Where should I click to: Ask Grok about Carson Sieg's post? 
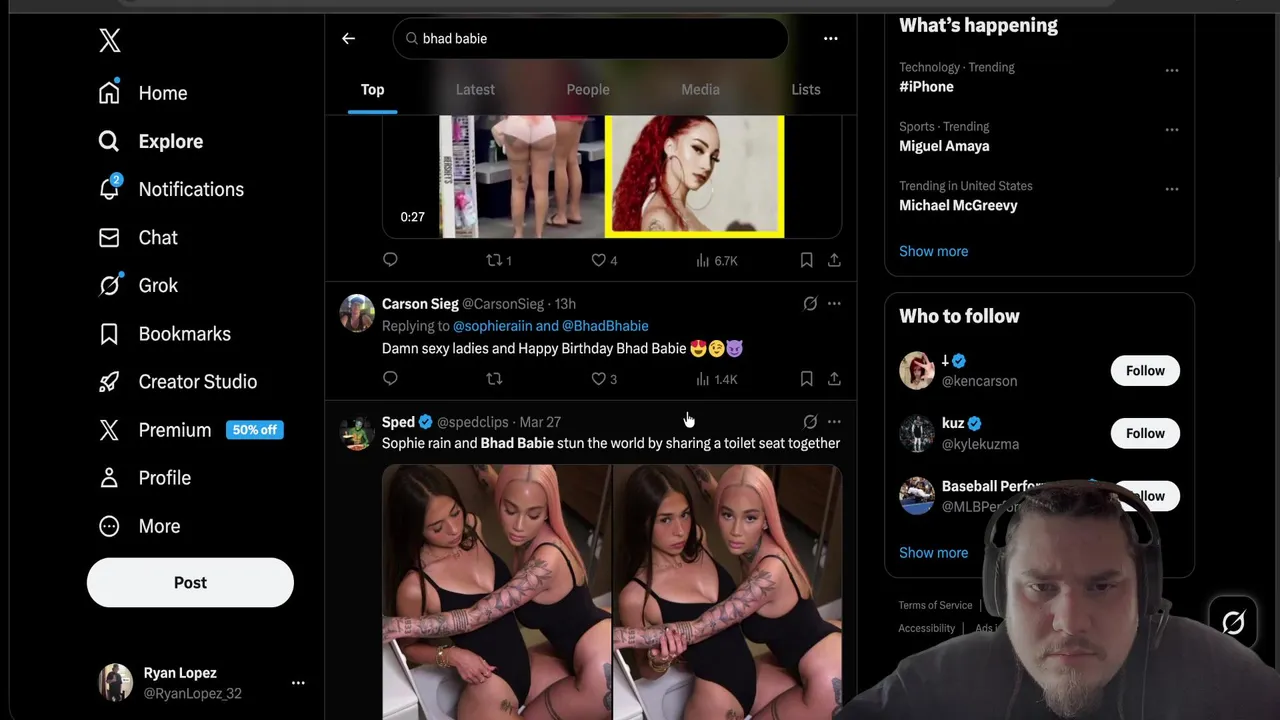click(x=810, y=304)
